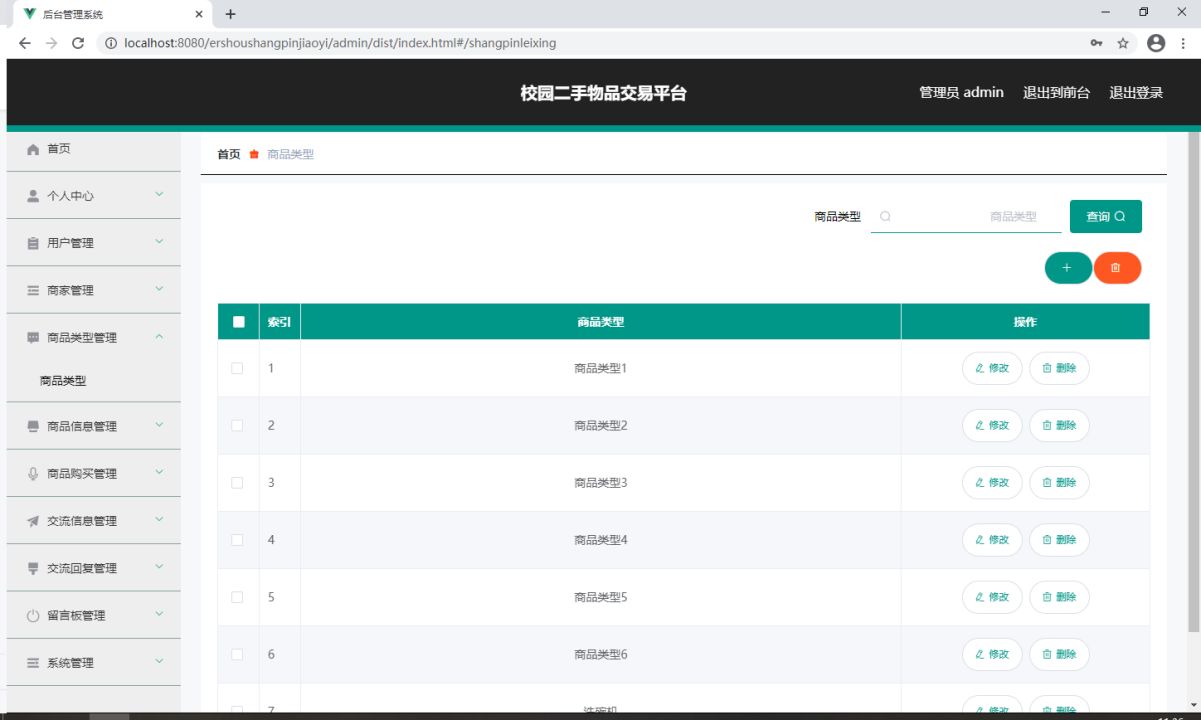Click the magnifier icon in the search field
The width and height of the screenshot is (1201, 720).
click(x=885, y=216)
